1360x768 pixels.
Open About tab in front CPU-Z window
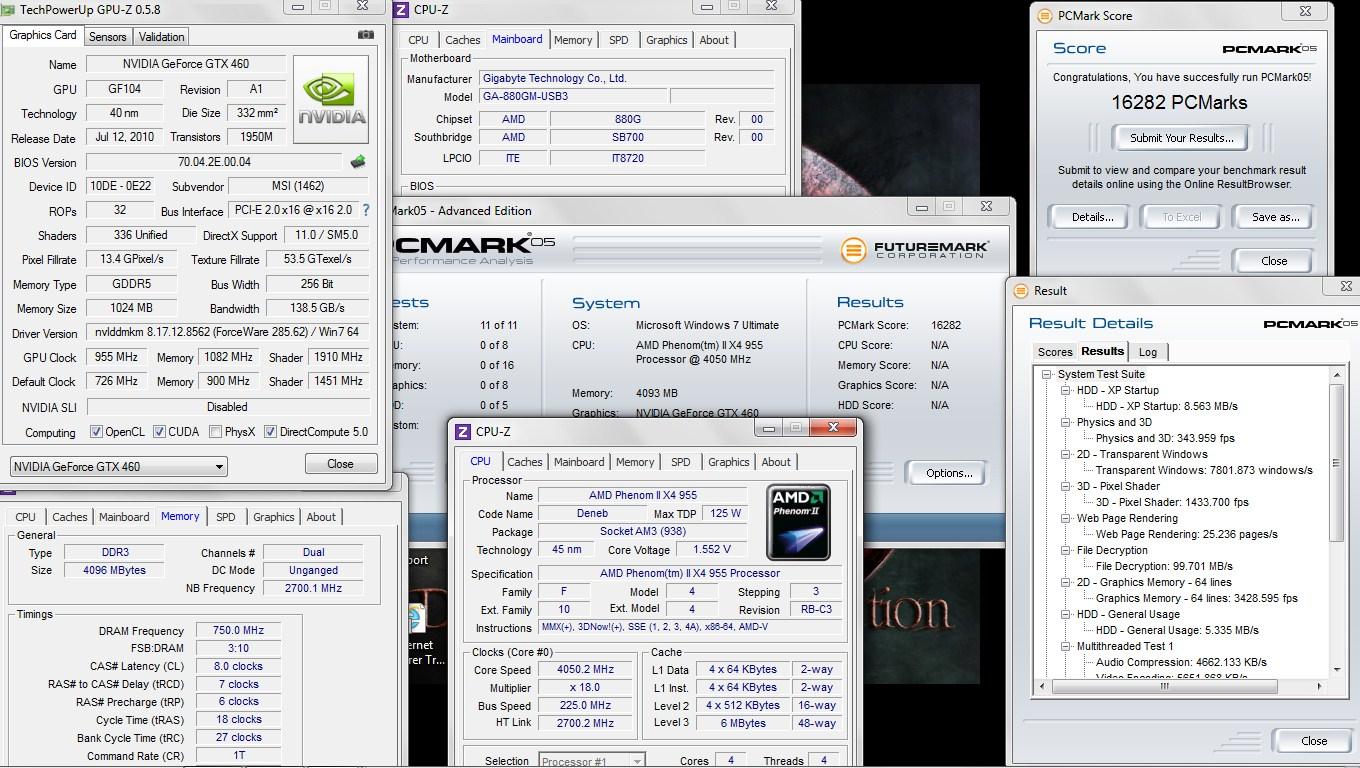tap(776, 462)
